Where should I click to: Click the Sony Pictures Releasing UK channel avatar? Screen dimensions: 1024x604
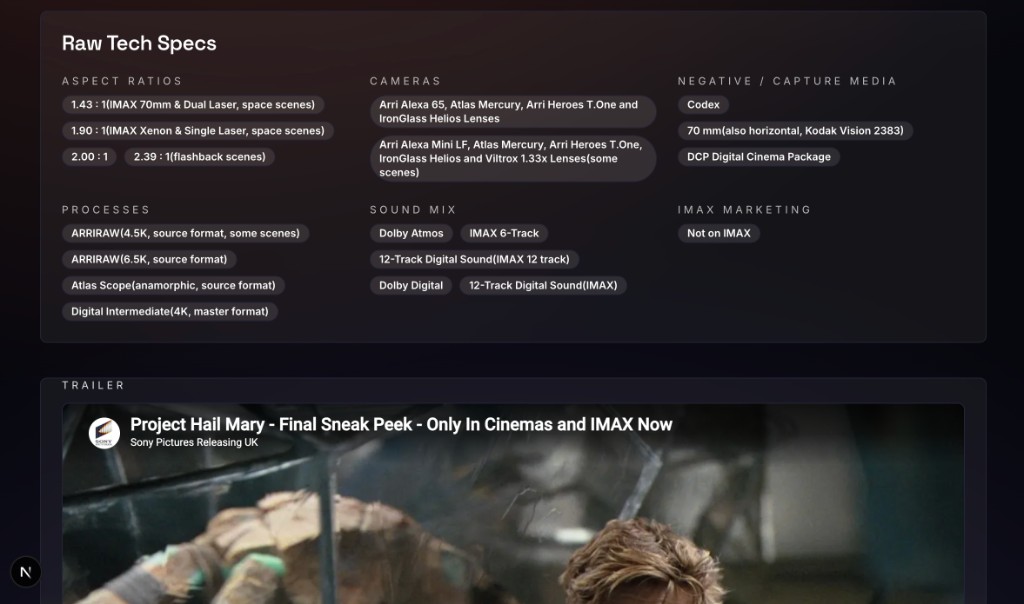[105, 432]
